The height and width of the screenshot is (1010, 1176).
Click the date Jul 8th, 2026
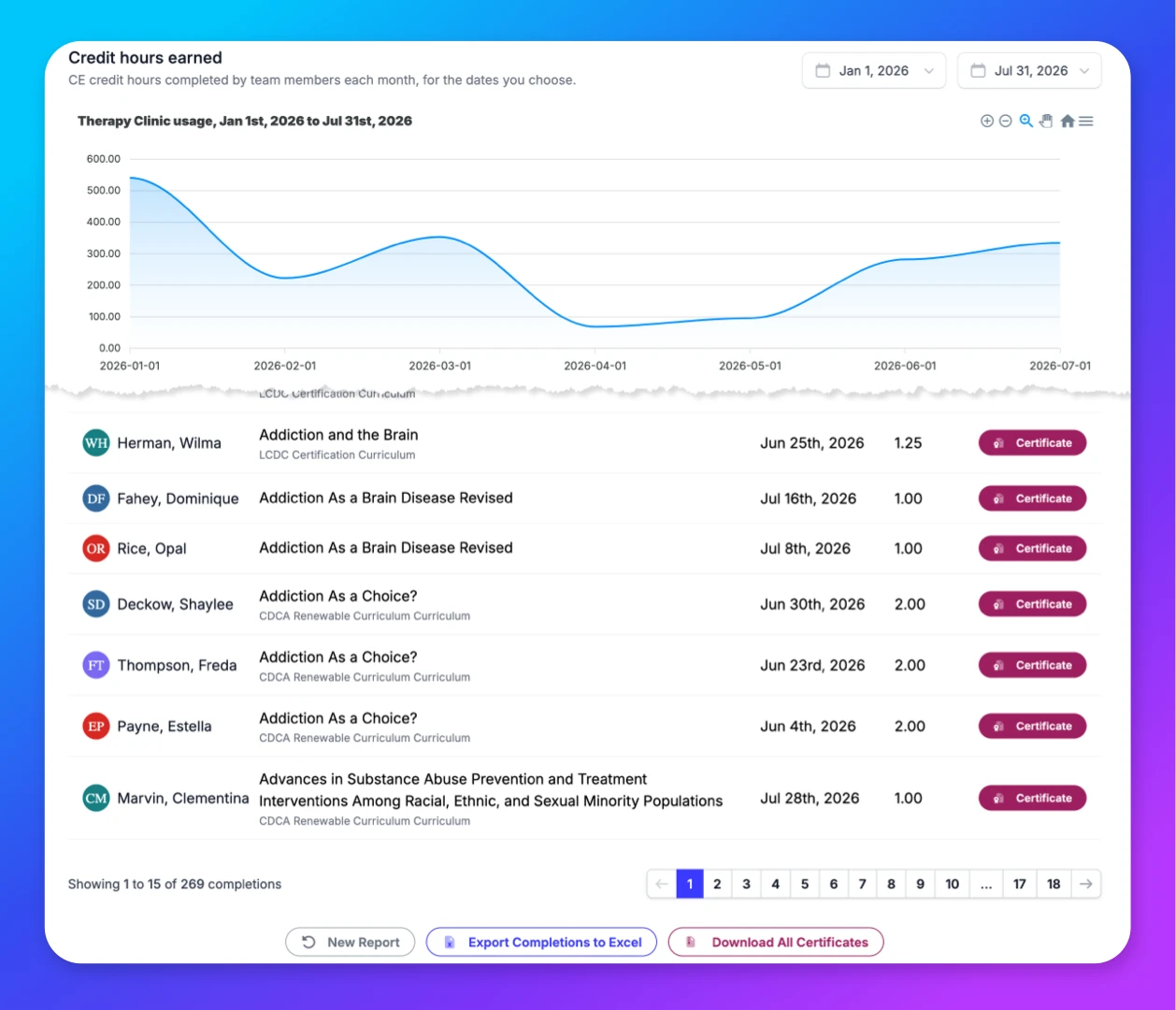805,549
